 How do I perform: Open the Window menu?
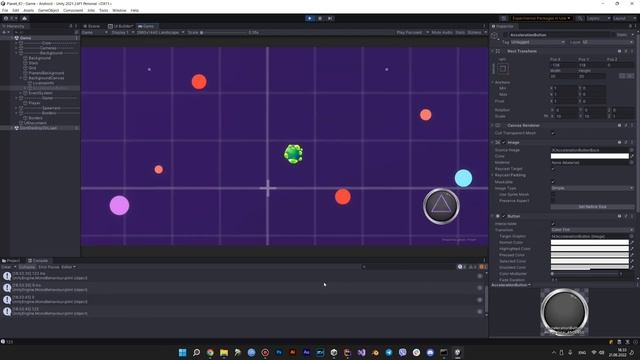tap(119, 10)
